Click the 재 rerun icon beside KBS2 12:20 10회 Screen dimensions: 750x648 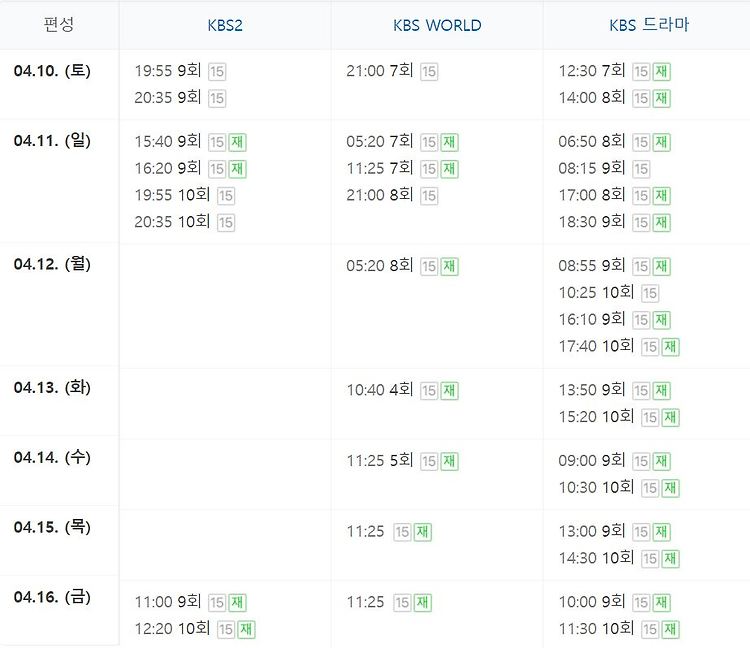click(x=246, y=629)
